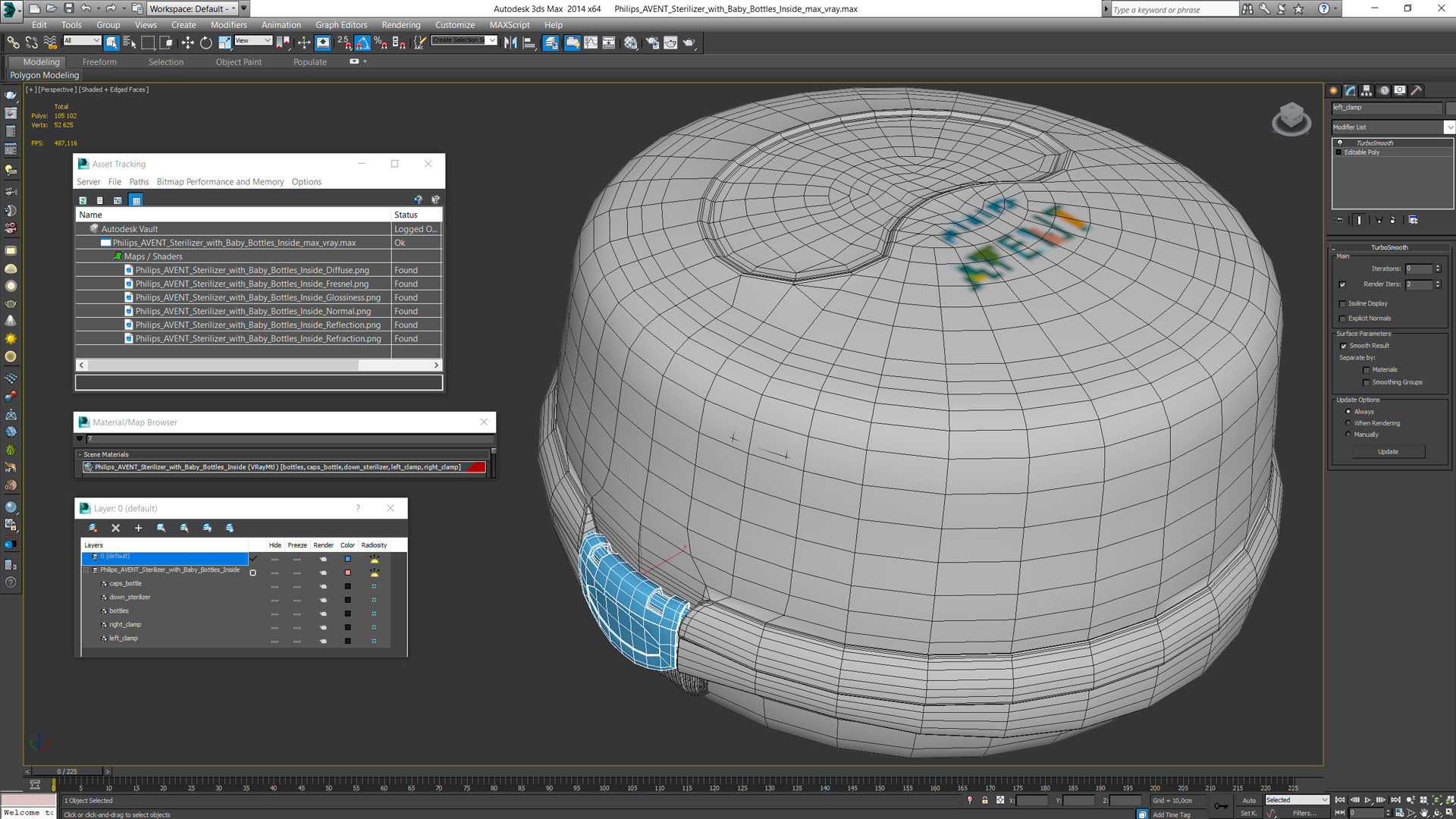Select the Link tool in main toolbar
This screenshot has height=819, width=1456.
click(13, 42)
